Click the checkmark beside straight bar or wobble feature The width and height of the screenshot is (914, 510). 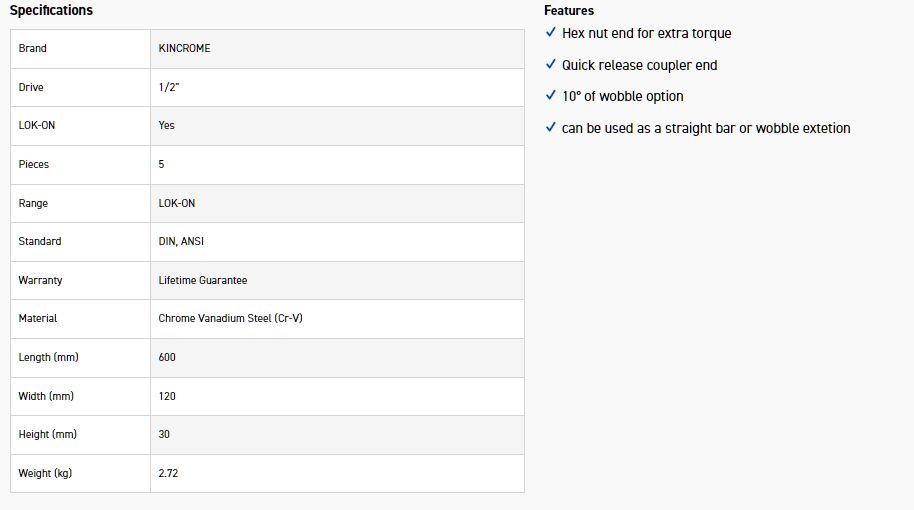tap(551, 128)
